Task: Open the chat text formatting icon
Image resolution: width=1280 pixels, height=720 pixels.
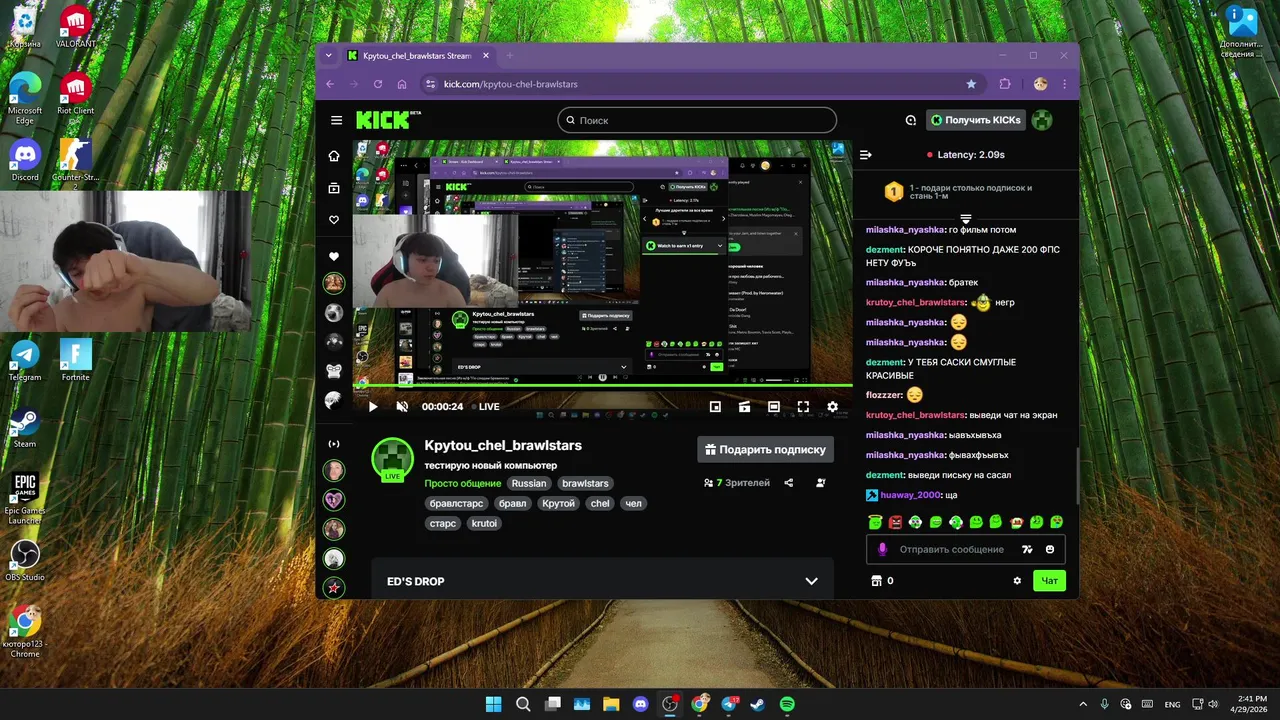Action: click(x=1027, y=549)
